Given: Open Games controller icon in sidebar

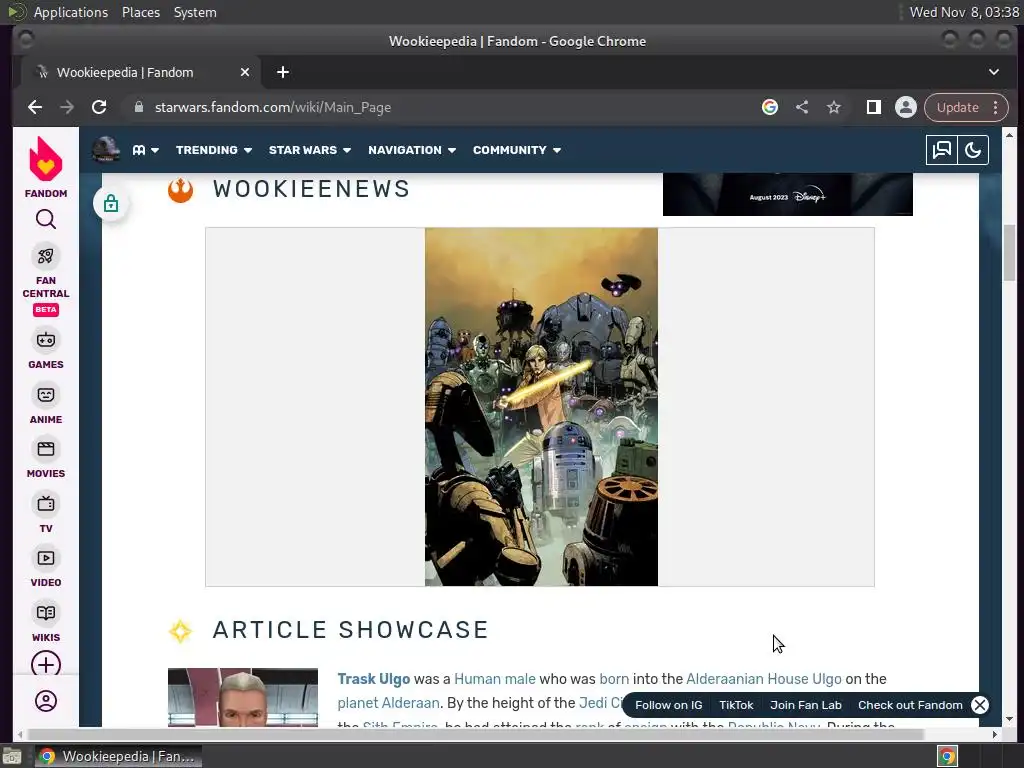Looking at the screenshot, I should (46, 340).
